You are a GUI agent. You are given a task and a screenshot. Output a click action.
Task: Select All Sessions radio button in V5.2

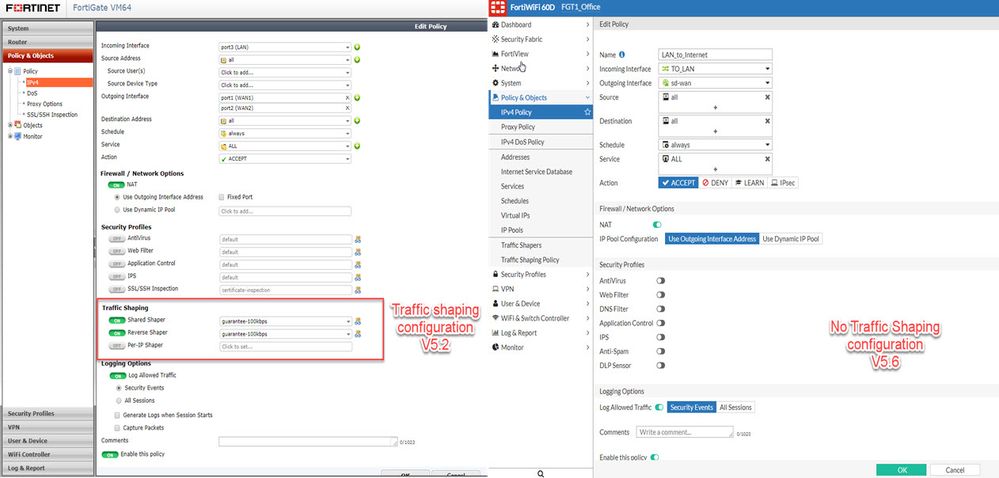click(119, 401)
